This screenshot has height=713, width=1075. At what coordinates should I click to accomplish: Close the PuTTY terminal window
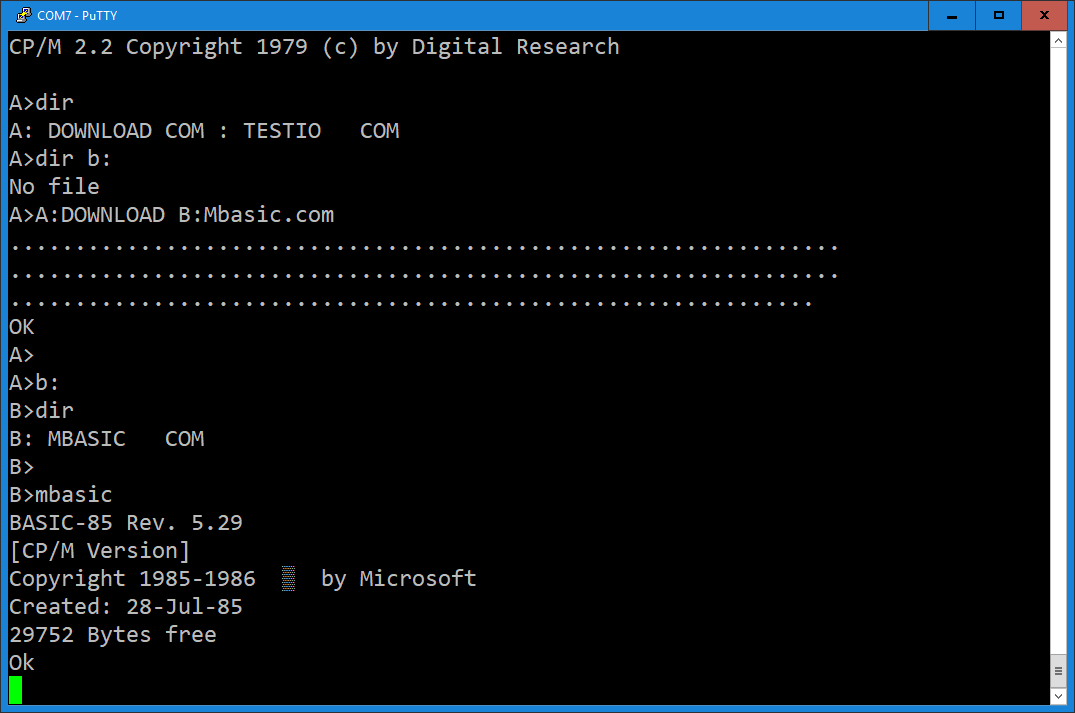point(1045,15)
